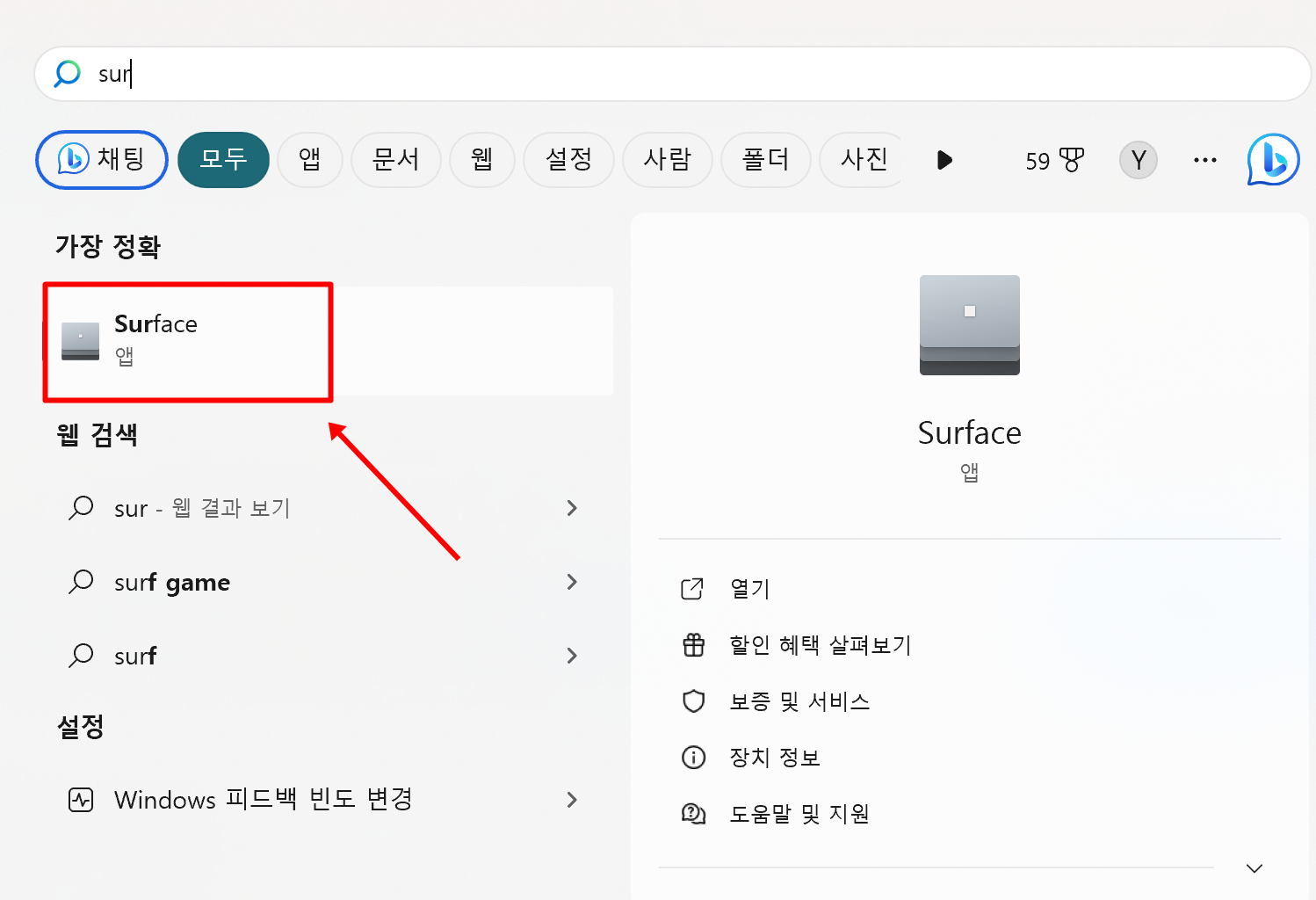Expand chevron for Windows 피드백 빈도 변경
The width and height of the screenshot is (1316, 900).
pyautogui.click(x=572, y=800)
